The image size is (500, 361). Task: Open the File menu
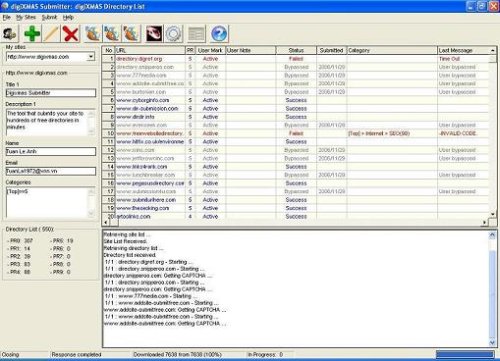[7, 17]
